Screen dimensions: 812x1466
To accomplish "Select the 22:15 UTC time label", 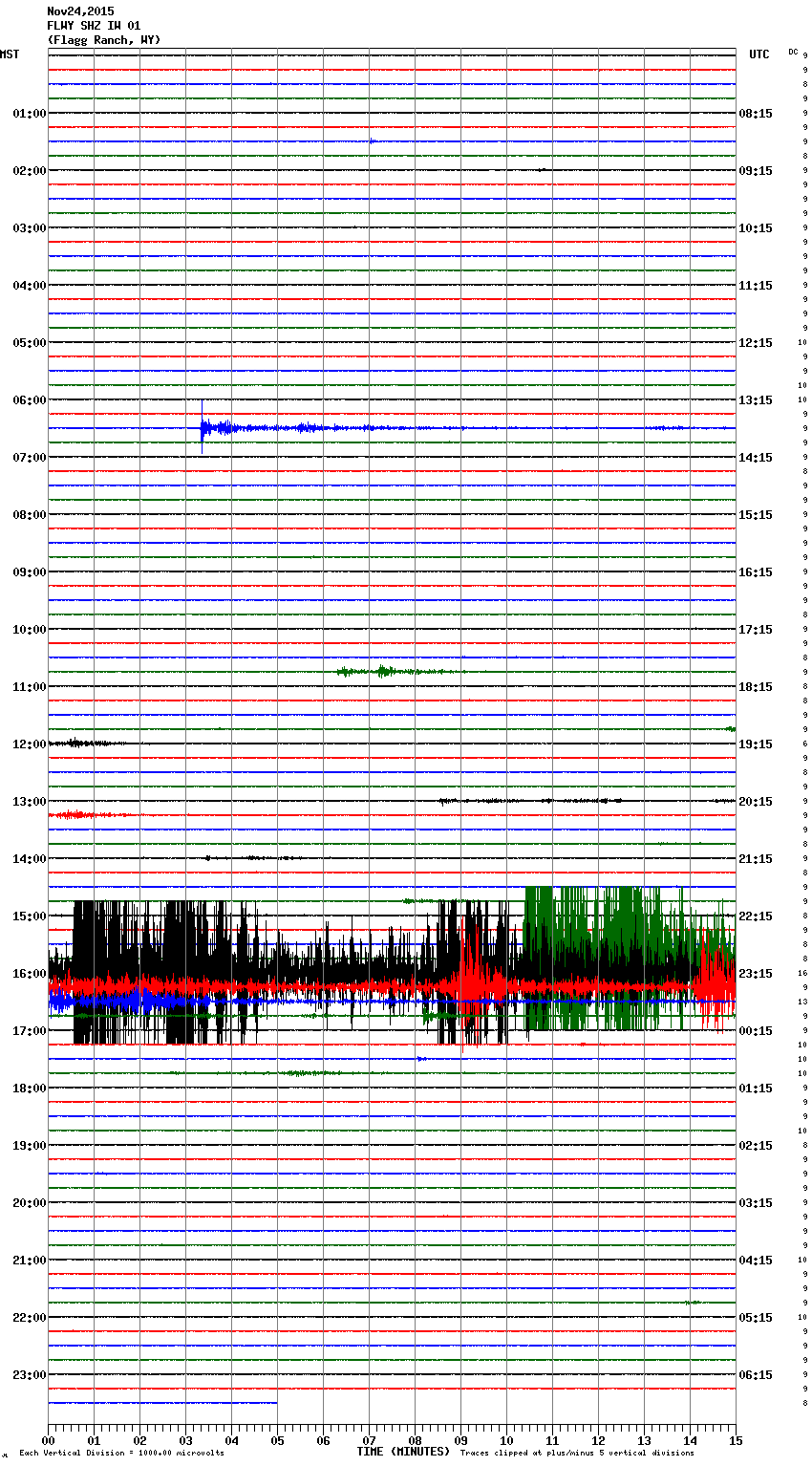I will pos(756,916).
